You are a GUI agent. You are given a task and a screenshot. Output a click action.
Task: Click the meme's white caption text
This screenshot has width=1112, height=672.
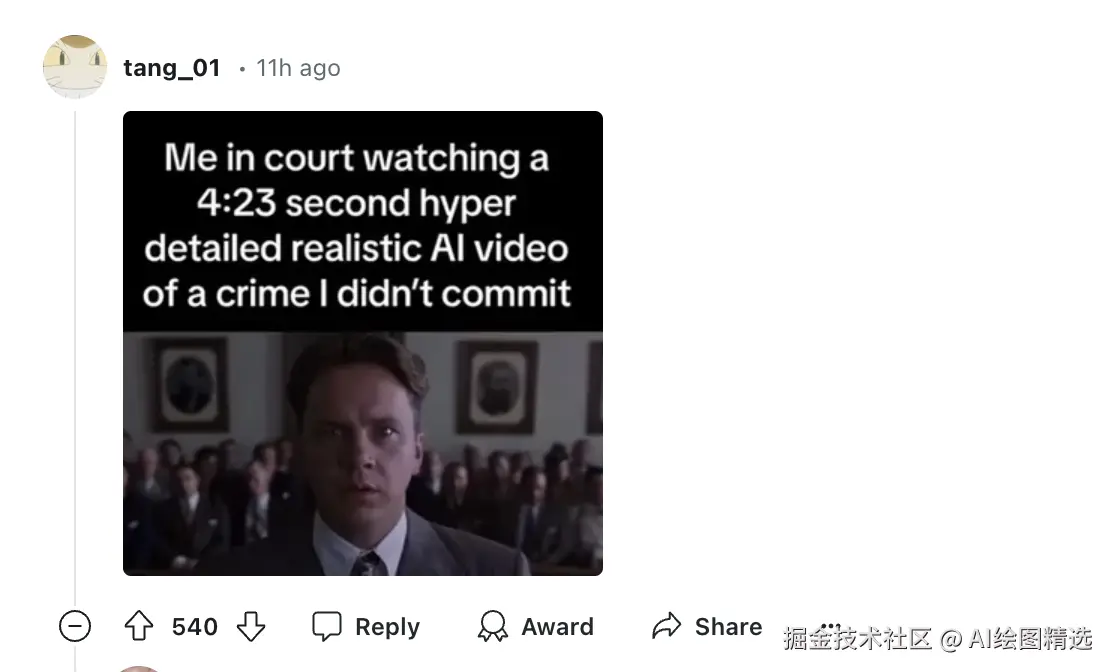(357, 225)
